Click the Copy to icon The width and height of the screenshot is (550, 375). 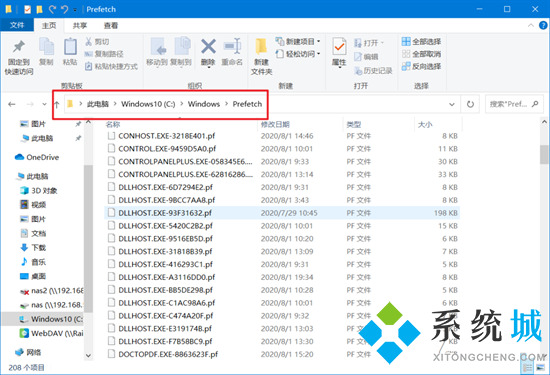(182, 47)
